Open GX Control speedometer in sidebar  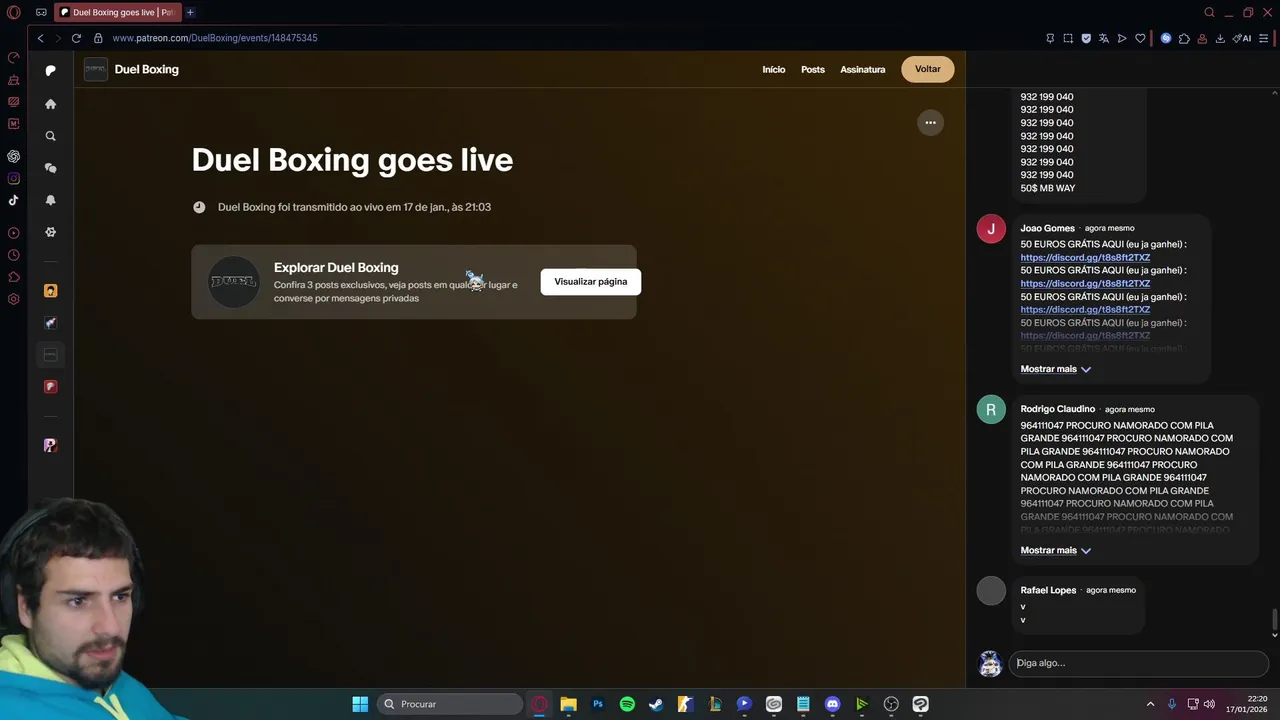pyautogui.click(x=13, y=58)
